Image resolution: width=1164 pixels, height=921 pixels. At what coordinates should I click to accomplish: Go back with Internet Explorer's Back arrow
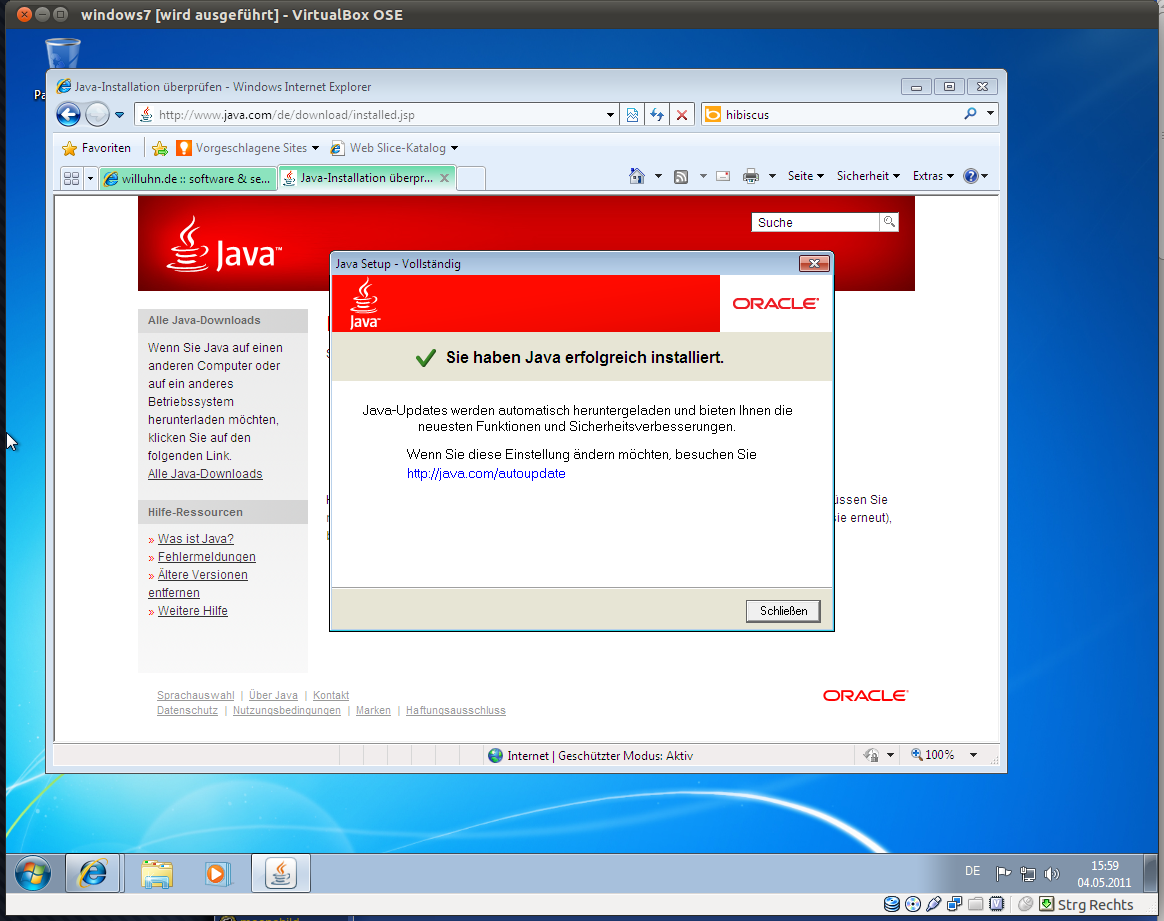tap(68, 114)
